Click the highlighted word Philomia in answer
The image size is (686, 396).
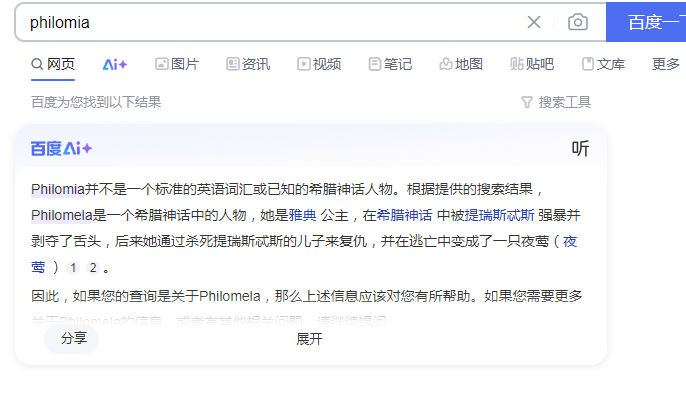coord(58,189)
